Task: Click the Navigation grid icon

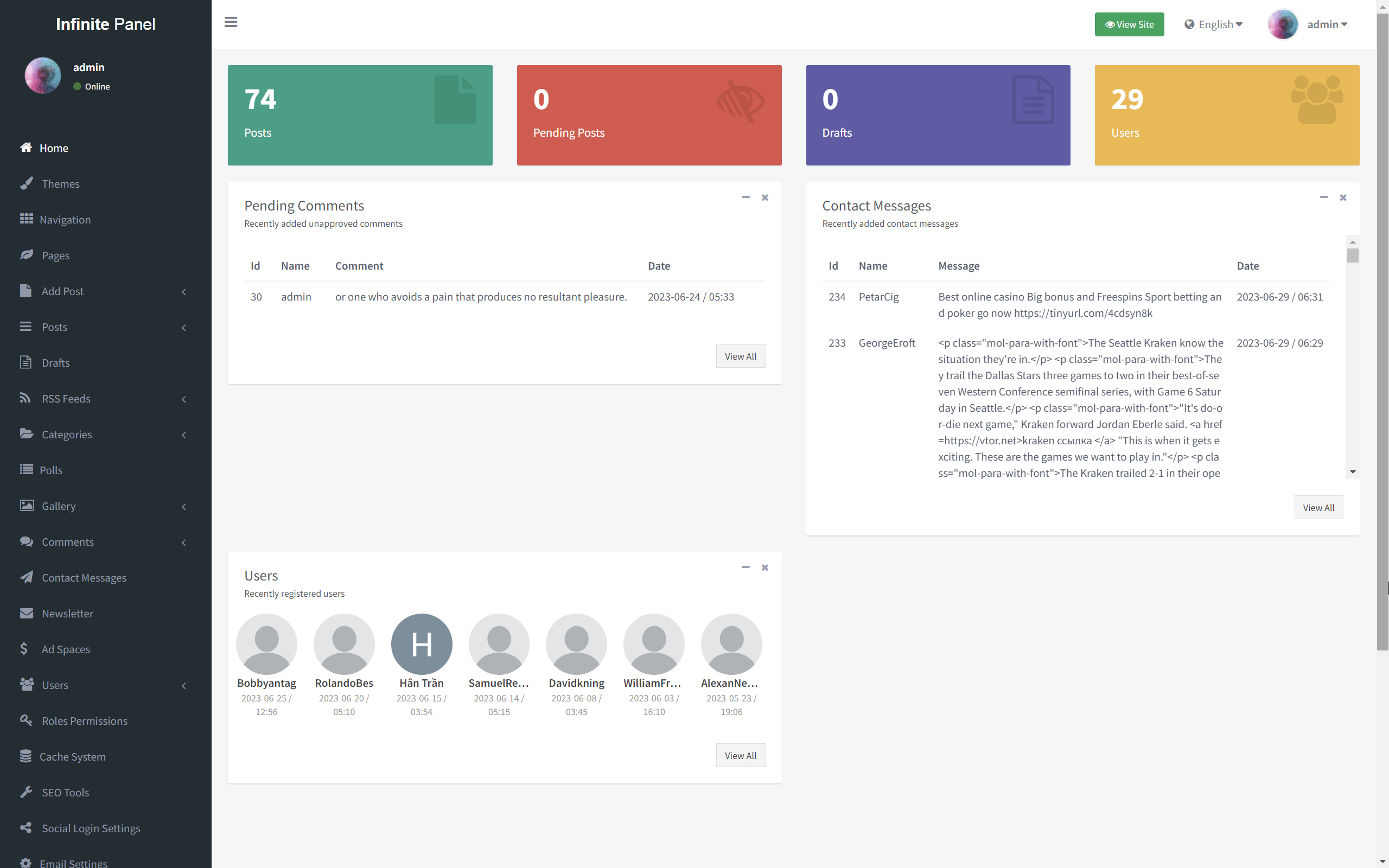Action: [x=27, y=219]
